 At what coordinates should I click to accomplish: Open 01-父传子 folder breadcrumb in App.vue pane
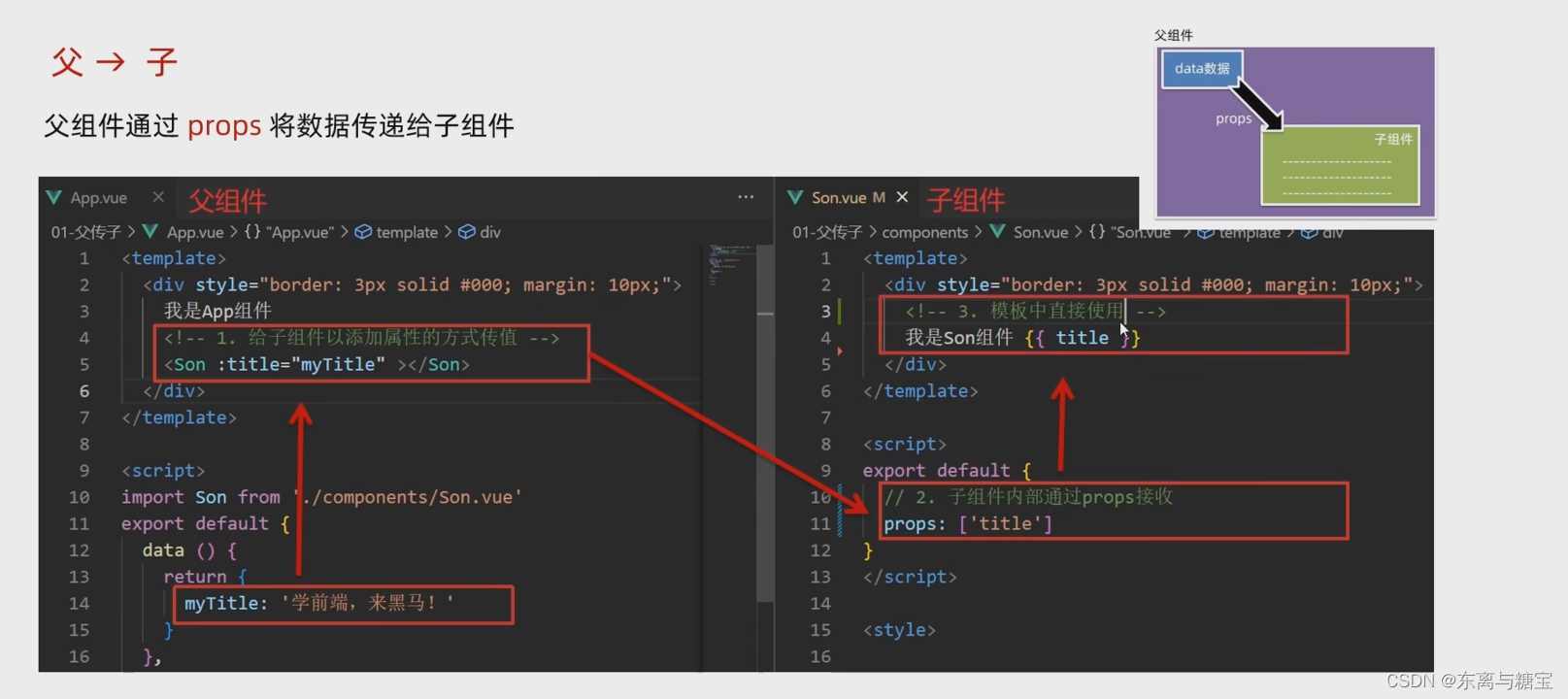tap(85, 232)
